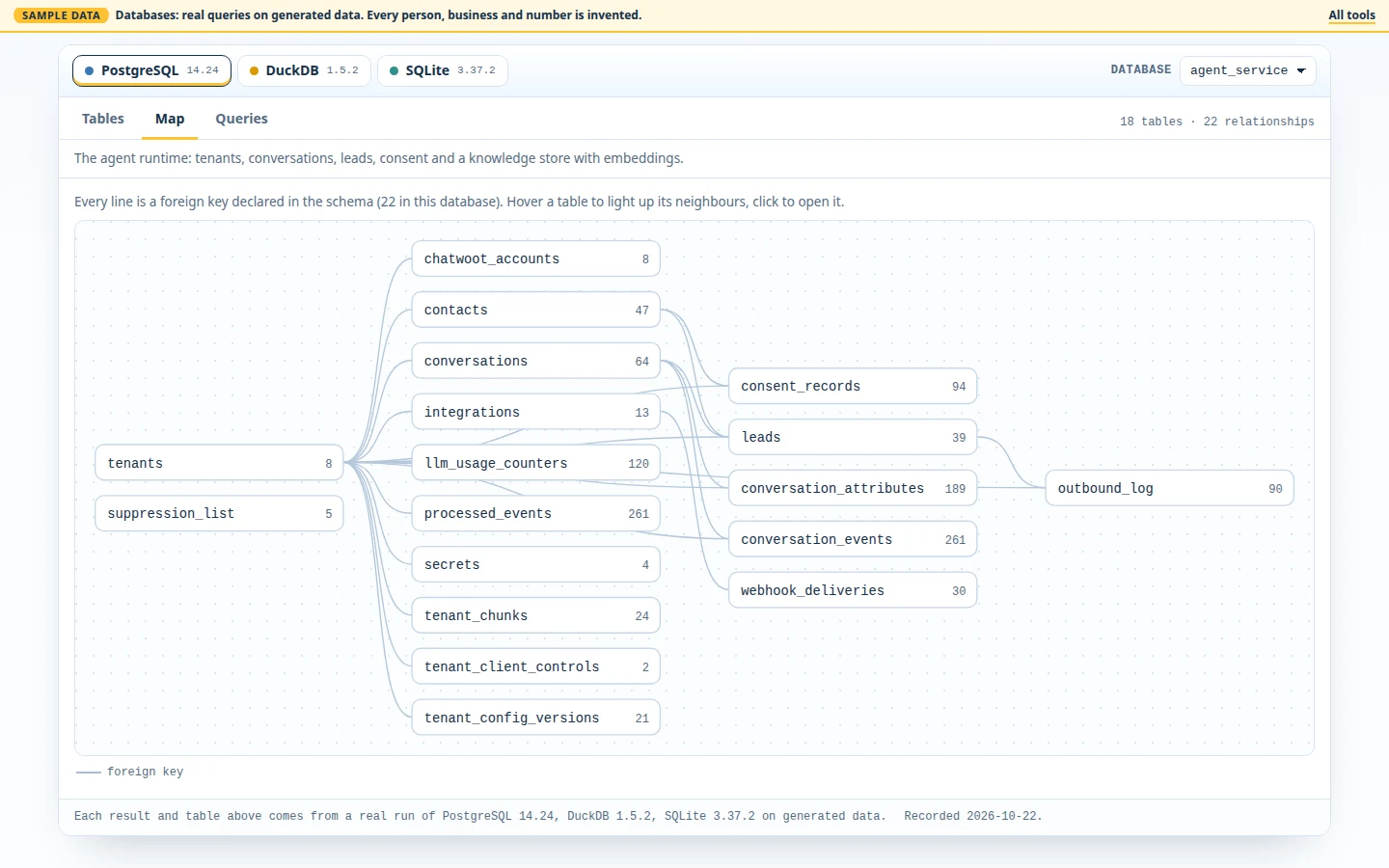1389x868 pixels.
Task: Switch to the Queries tab
Action: (241, 119)
